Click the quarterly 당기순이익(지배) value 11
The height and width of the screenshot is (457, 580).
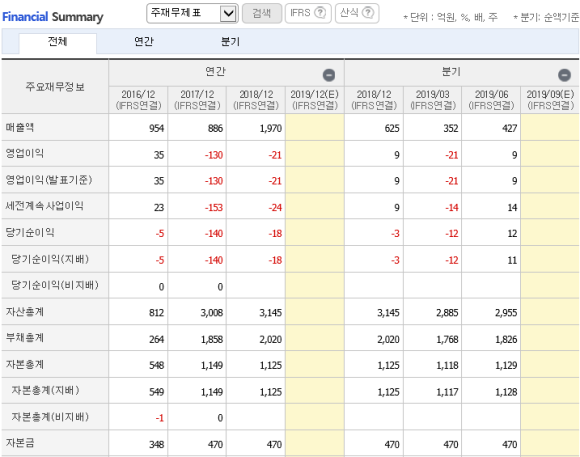click(x=512, y=260)
